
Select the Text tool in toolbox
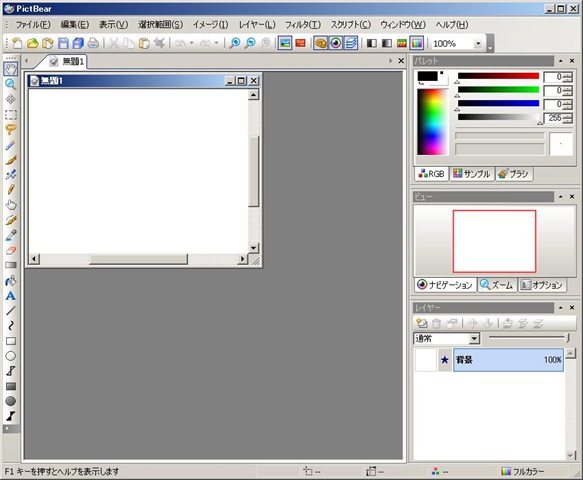(x=10, y=296)
